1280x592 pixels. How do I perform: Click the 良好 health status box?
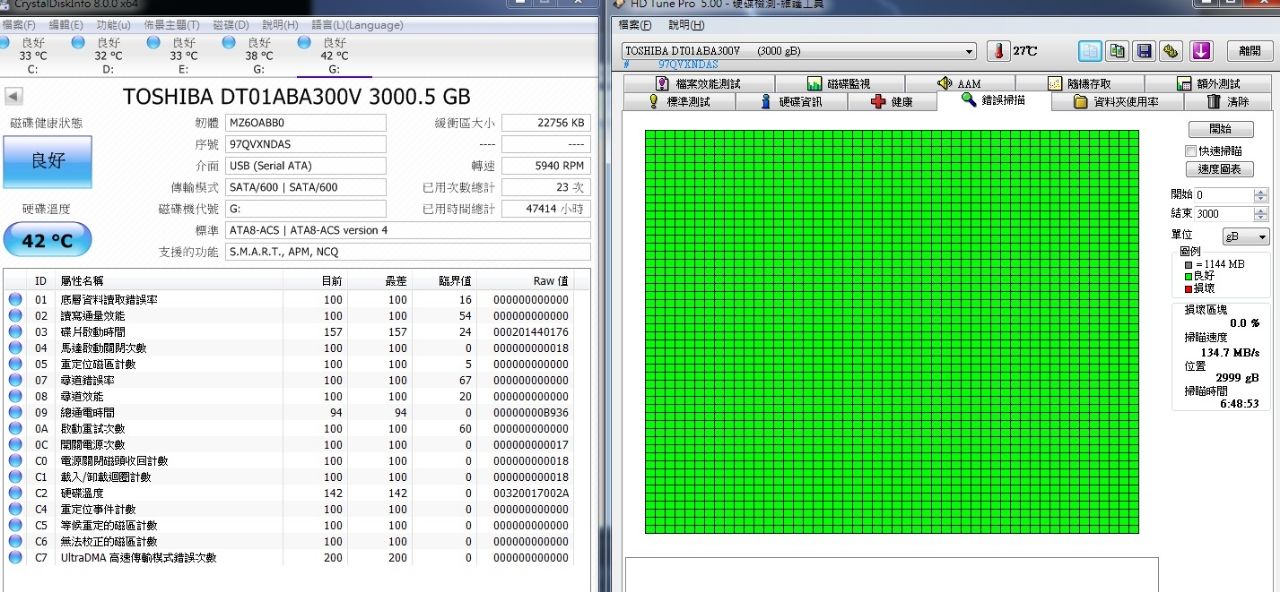click(47, 161)
